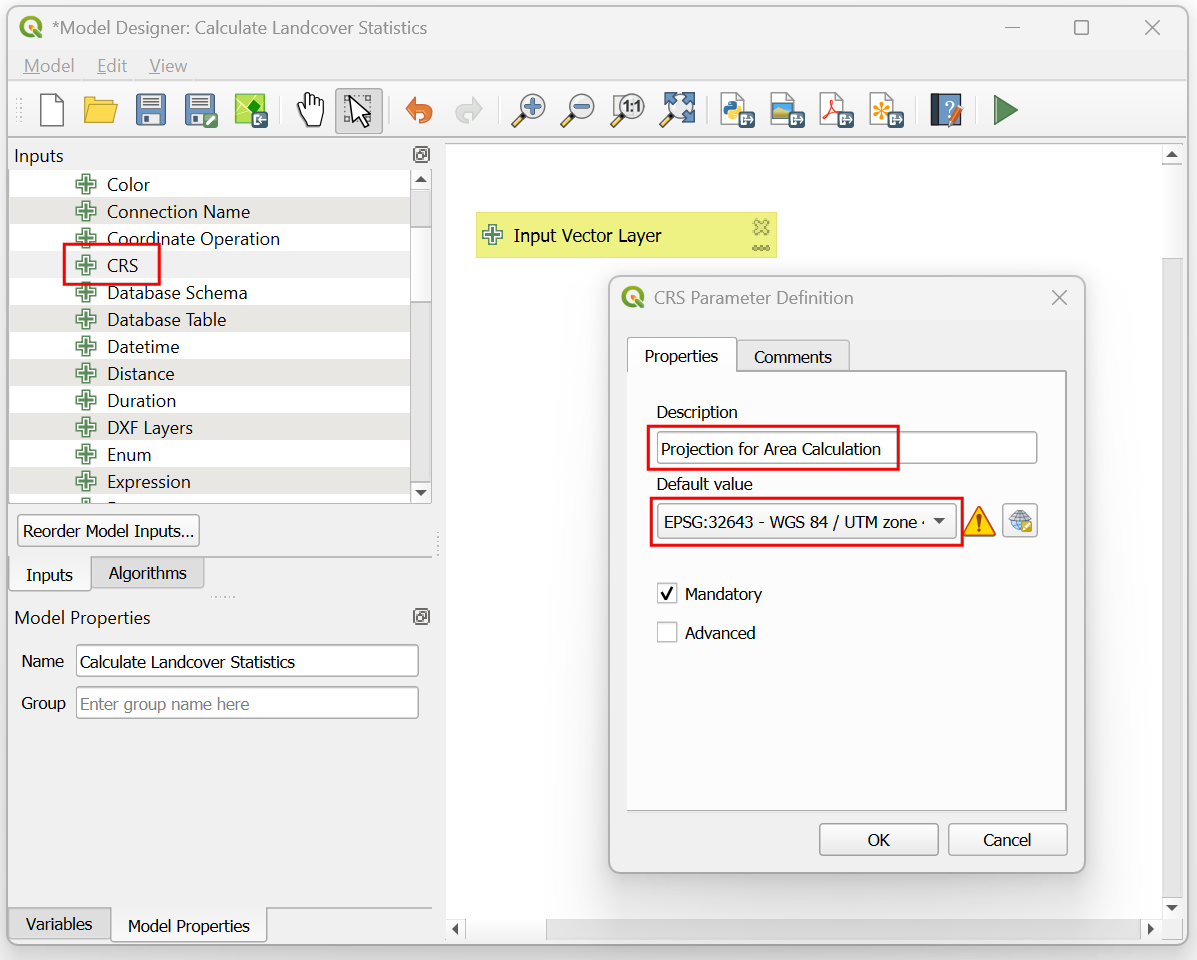Export model as PDF

[x=836, y=110]
